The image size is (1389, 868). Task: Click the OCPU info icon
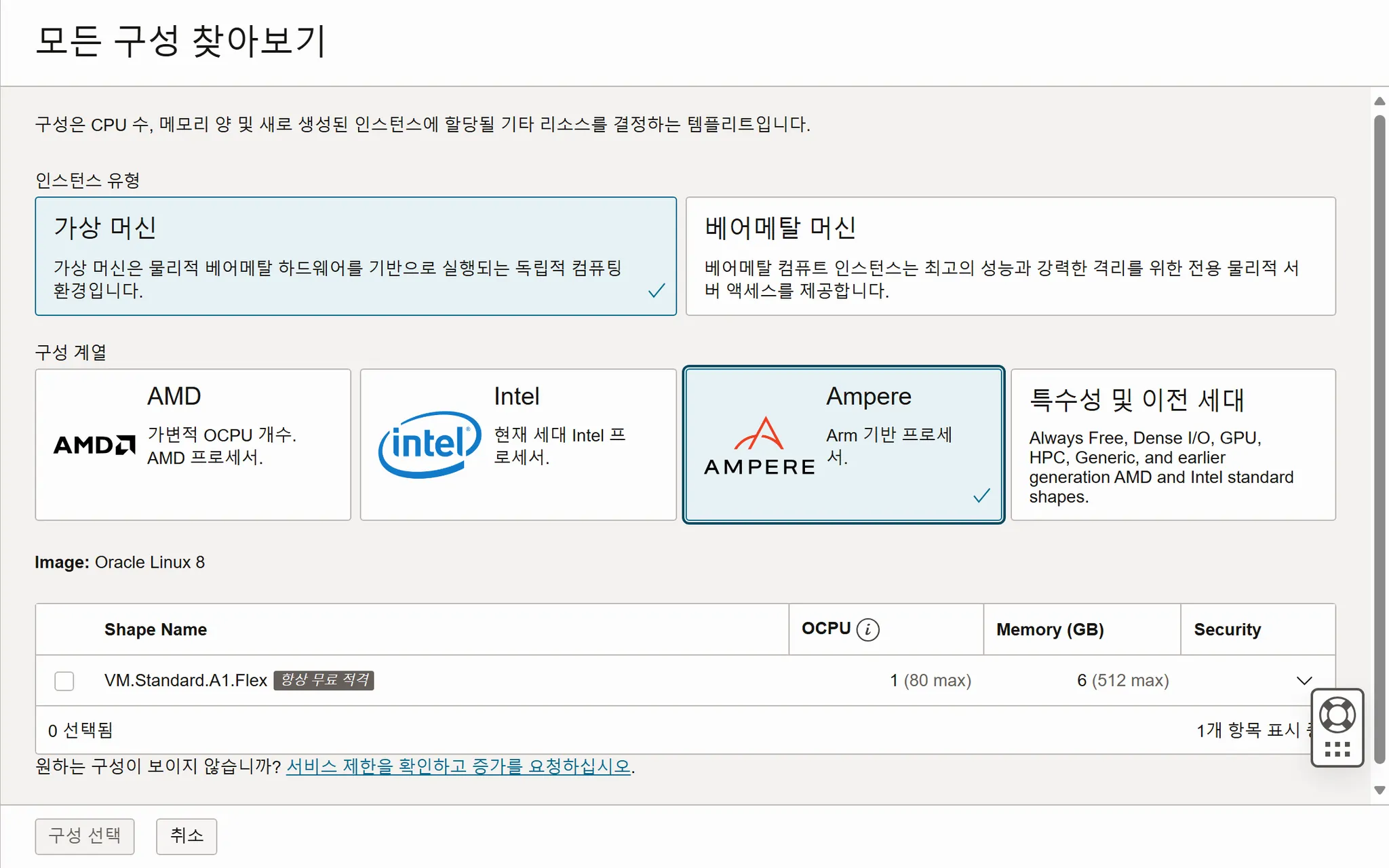pos(867,629)
